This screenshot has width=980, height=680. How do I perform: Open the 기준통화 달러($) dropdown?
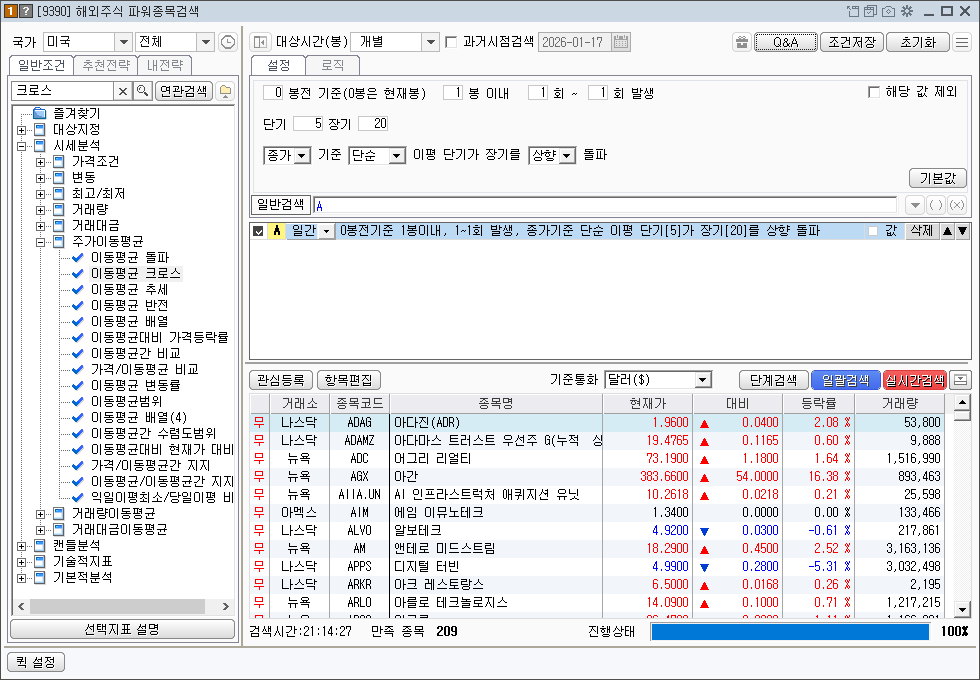tap(702, 380)
